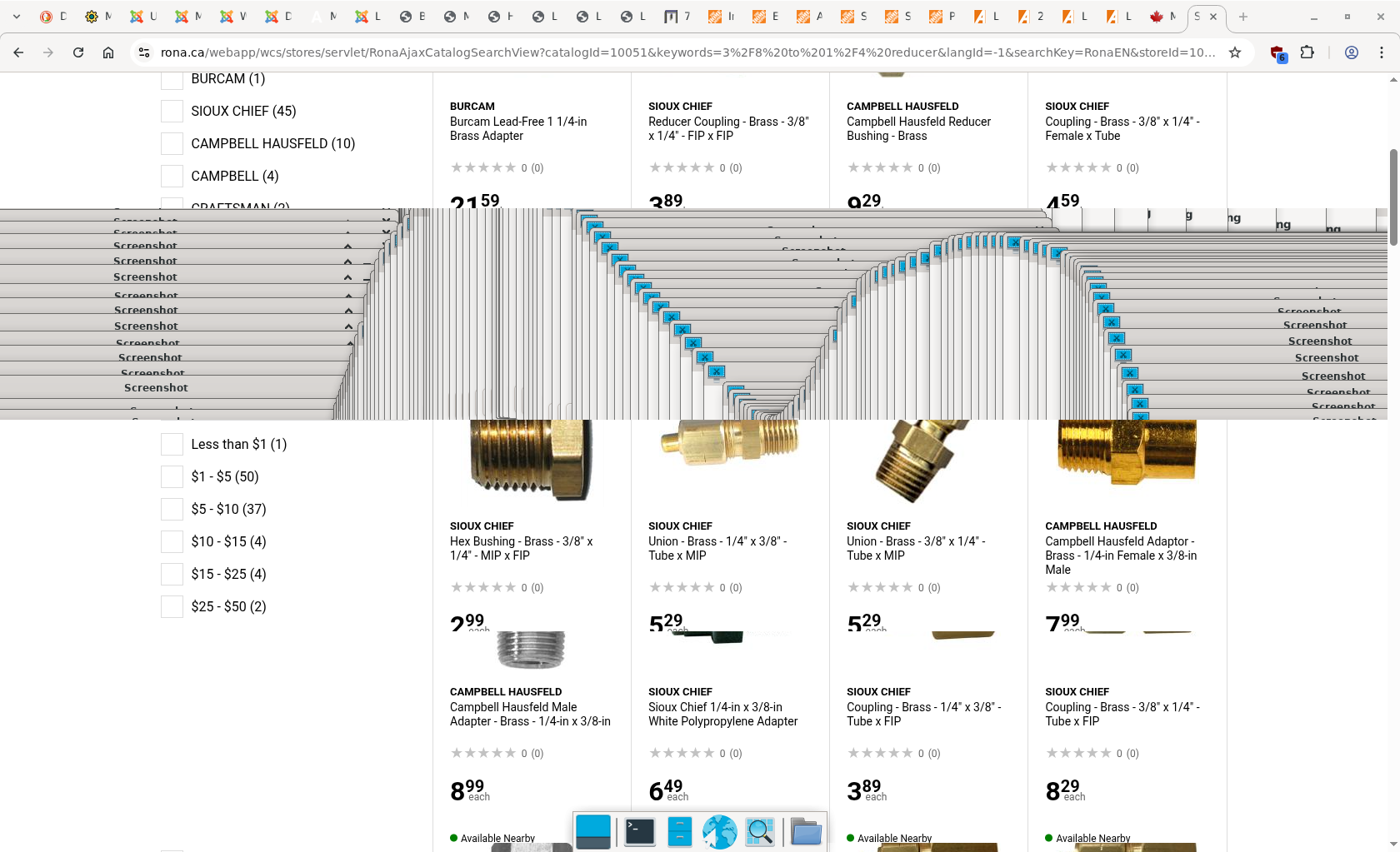
Task: Click the 3.89 each price of Coupling Tube x FIP
Action: tap(867, 790)
